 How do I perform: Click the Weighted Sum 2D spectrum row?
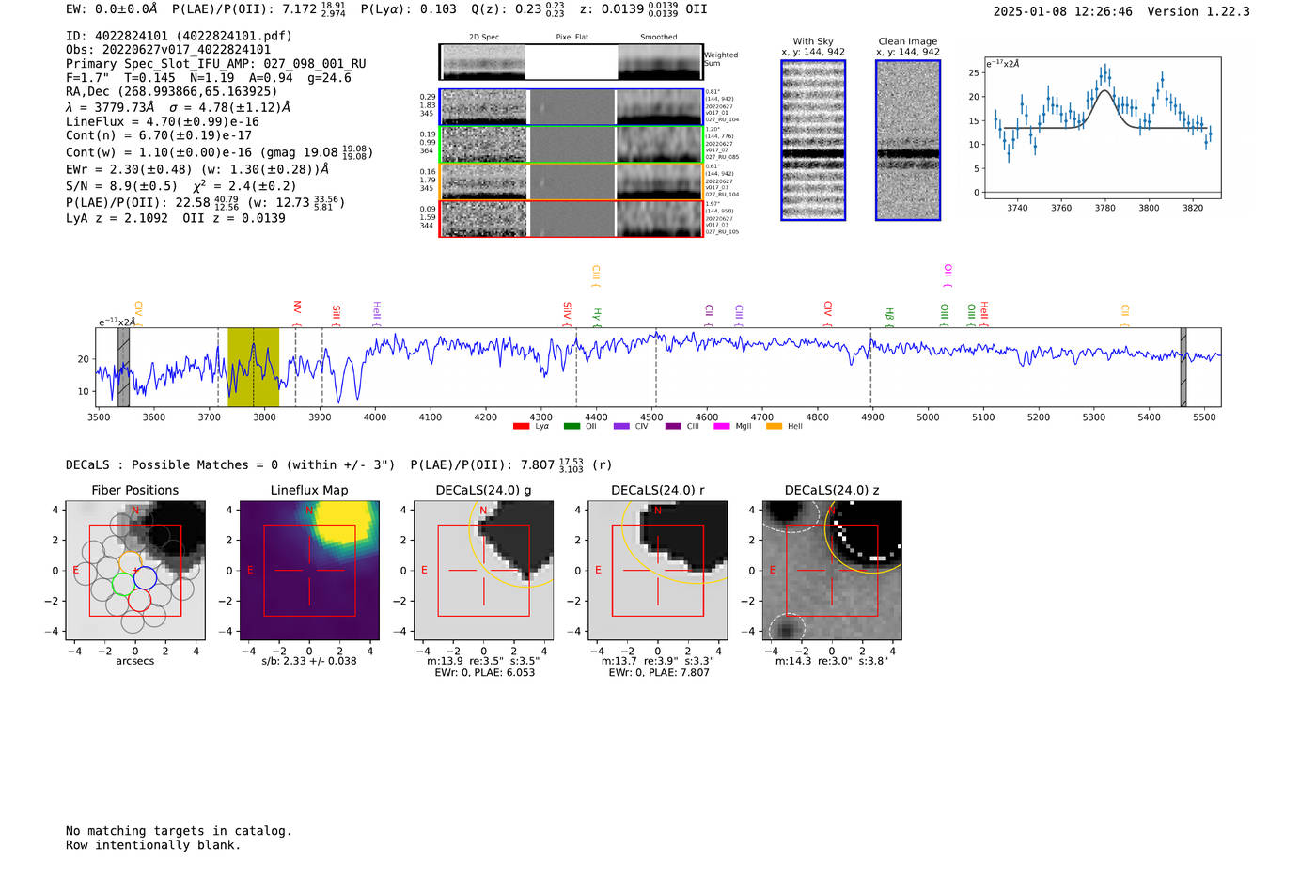(571, 62)
